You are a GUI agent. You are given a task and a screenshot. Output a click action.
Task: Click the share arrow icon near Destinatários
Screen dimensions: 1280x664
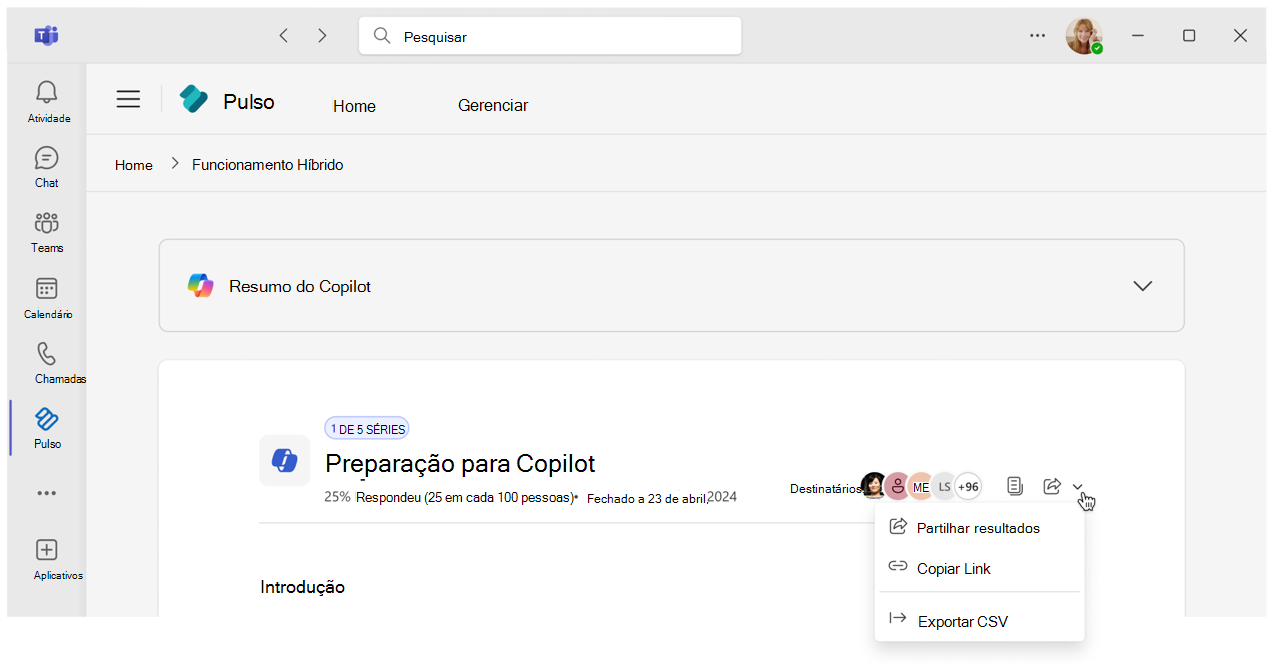click(x=1051, y=486)
